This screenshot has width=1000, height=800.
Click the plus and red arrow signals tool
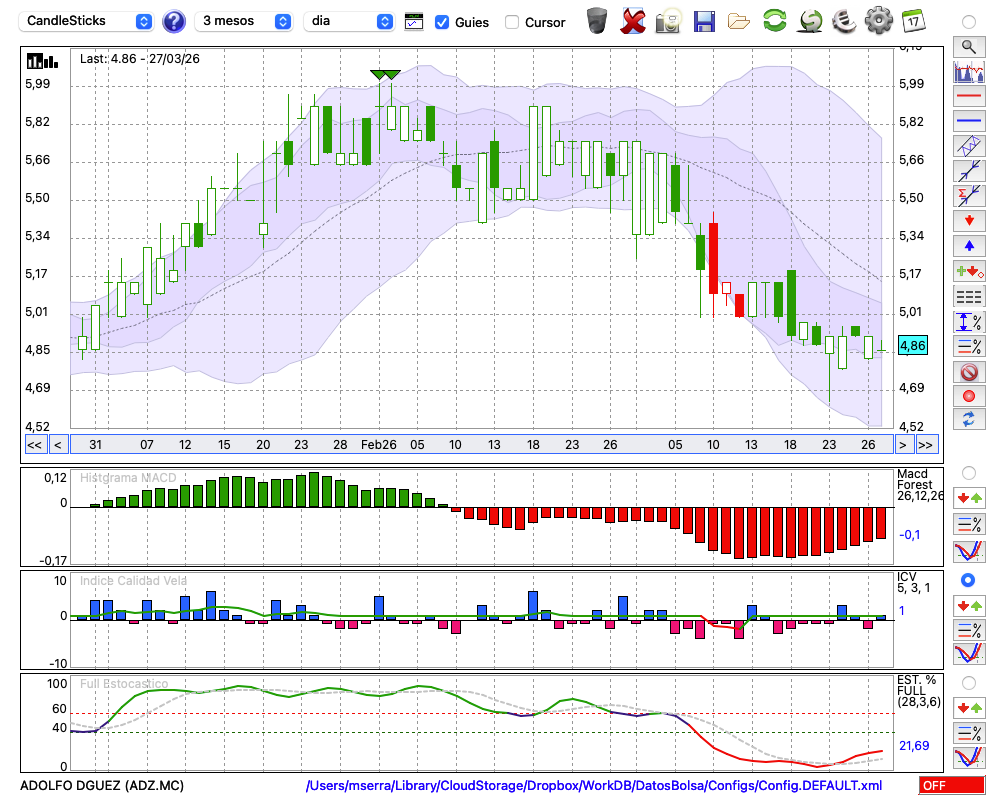pyautogui.click(x=969, y=271)
